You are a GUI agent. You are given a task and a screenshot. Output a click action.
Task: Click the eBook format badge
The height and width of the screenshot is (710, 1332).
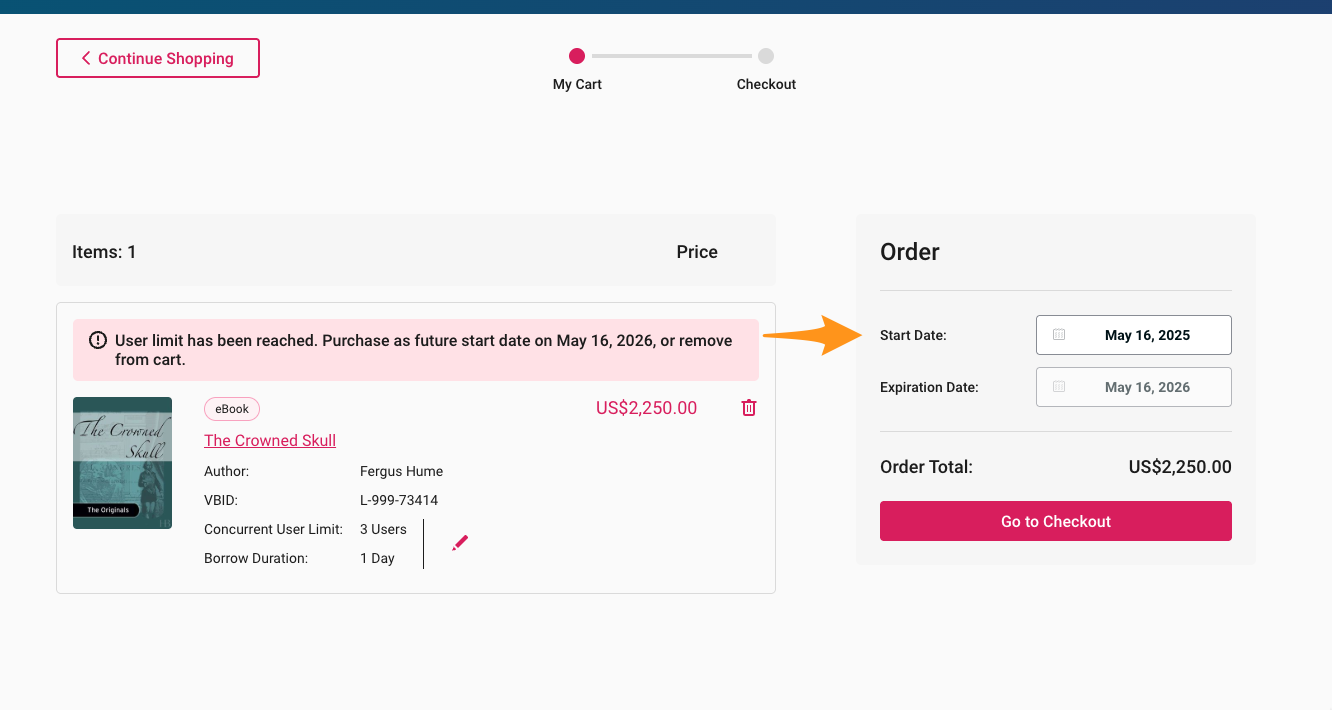(232, 409)
